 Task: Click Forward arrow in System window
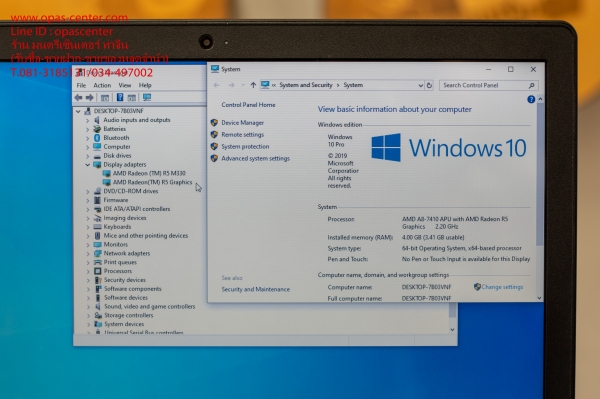click(231, 85)
